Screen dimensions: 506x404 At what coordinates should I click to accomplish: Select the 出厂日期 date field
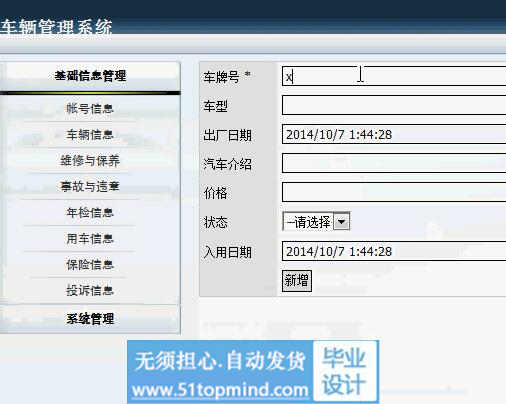coord(394,134)
